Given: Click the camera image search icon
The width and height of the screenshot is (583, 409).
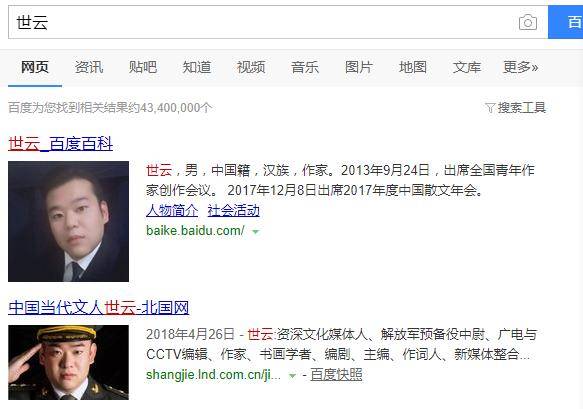Looking at the screenshot, I should click(x=528, y=22).
